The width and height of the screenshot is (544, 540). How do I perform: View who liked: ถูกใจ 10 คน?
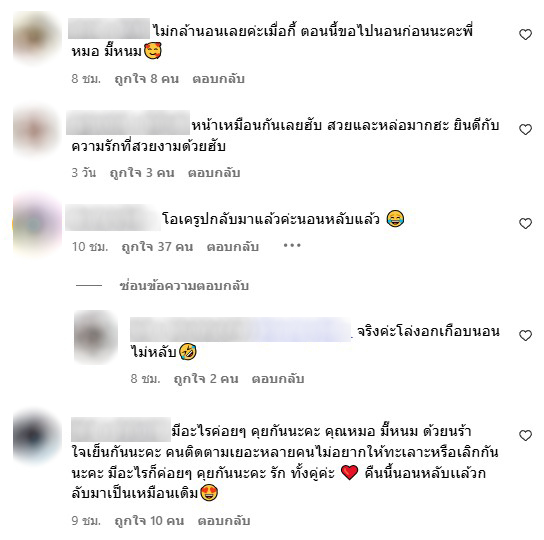149,521
